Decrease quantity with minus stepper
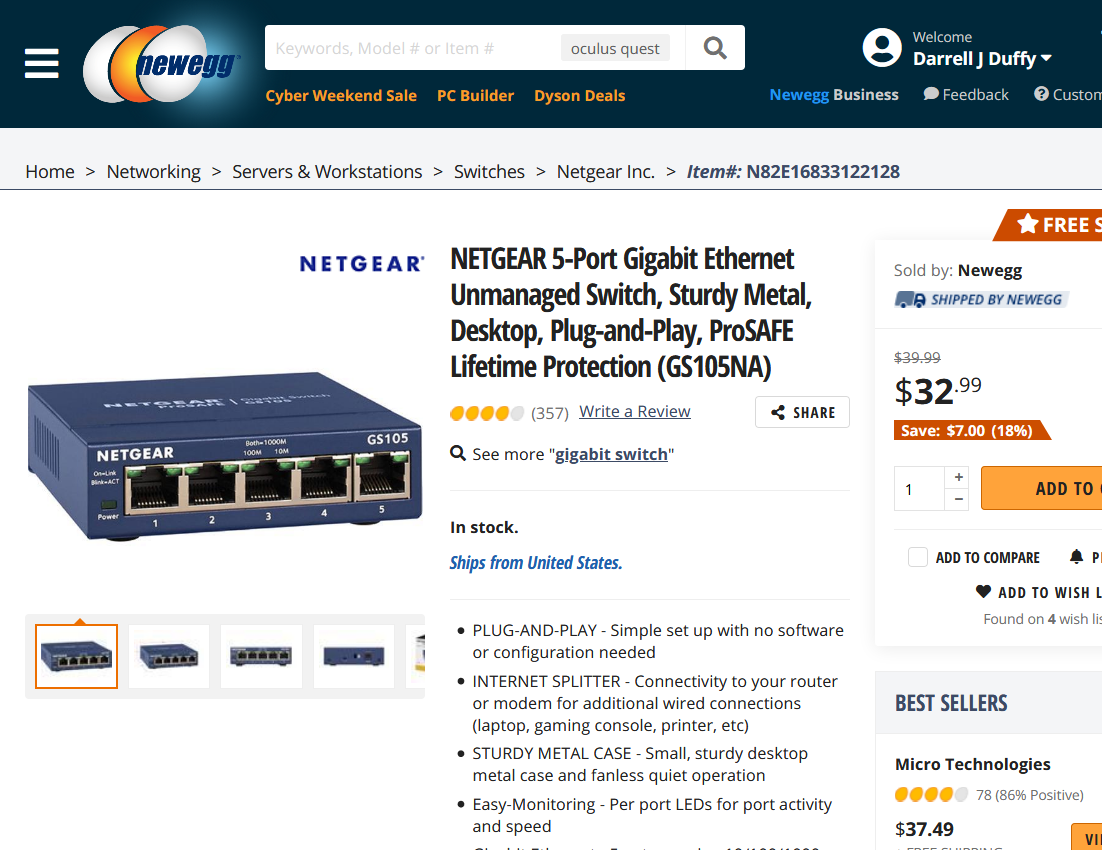This screenshot has width=1102, height=850. (959, 499)
